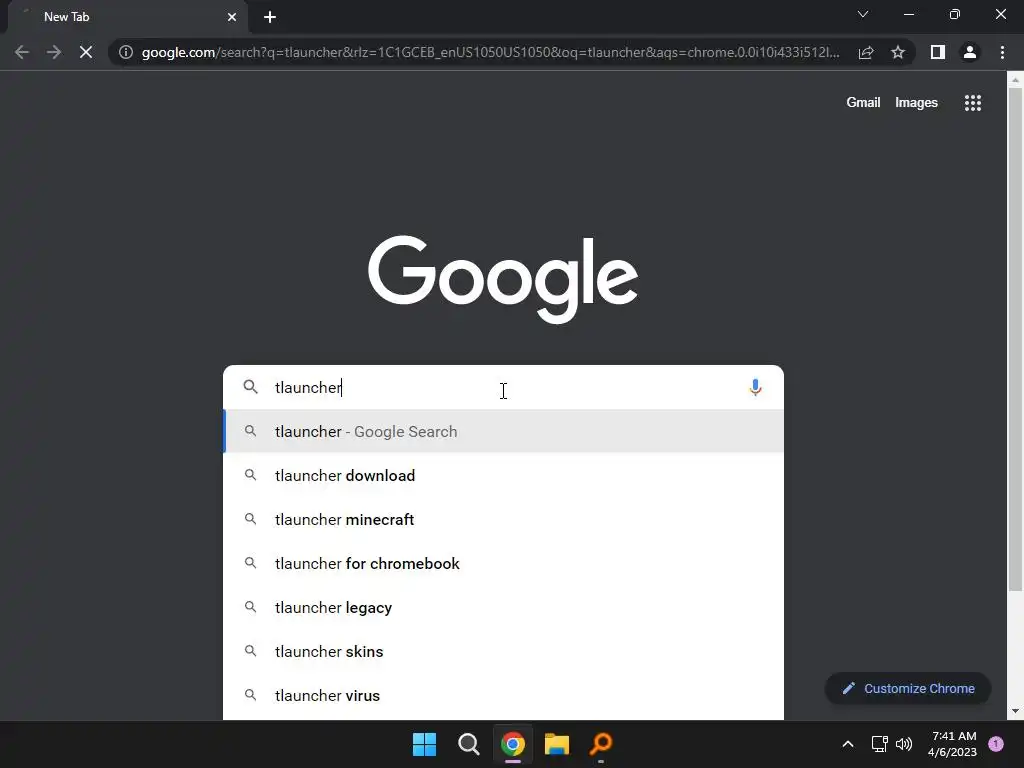The height and width of the screenshot is (768, 1024).
Task: Open the orange magnifier app in taskbar
Action: (601, 744)
